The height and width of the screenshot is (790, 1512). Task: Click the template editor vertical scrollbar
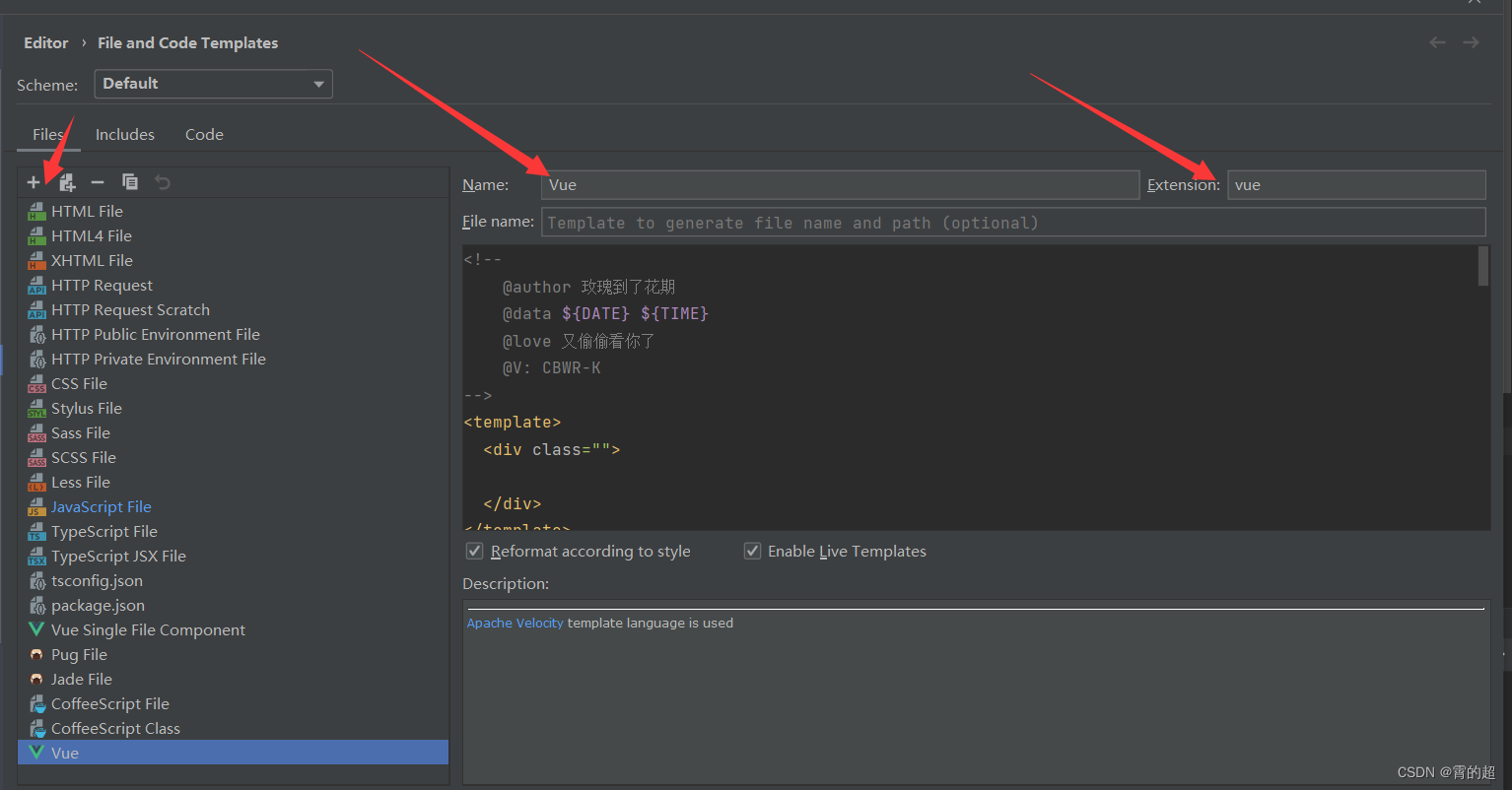(1483, 266)
